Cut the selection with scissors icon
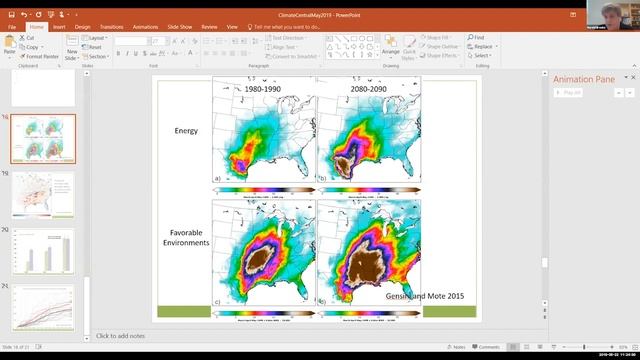 coord(27,38)
